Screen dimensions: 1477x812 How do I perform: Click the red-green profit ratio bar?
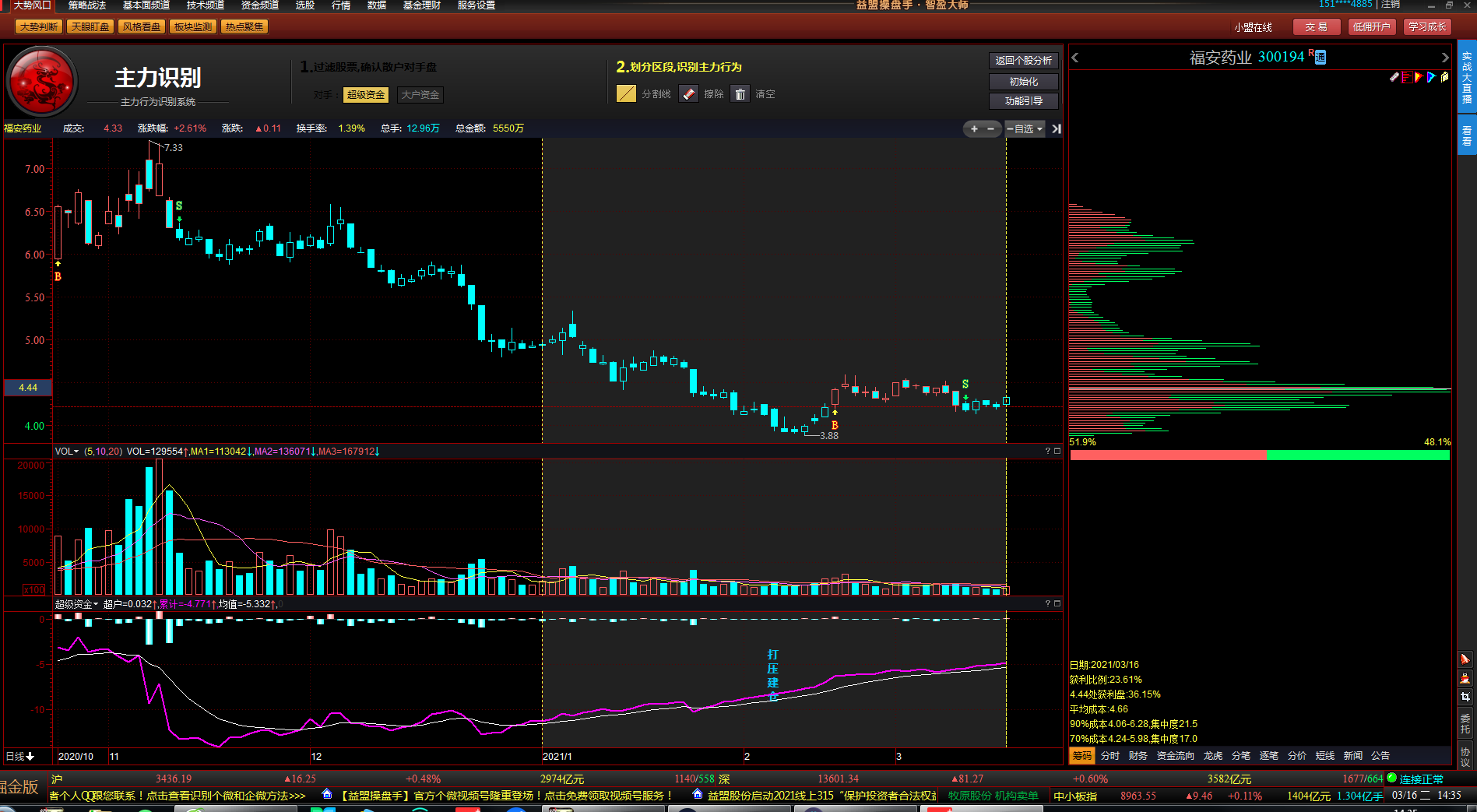tap(1259, 455)
